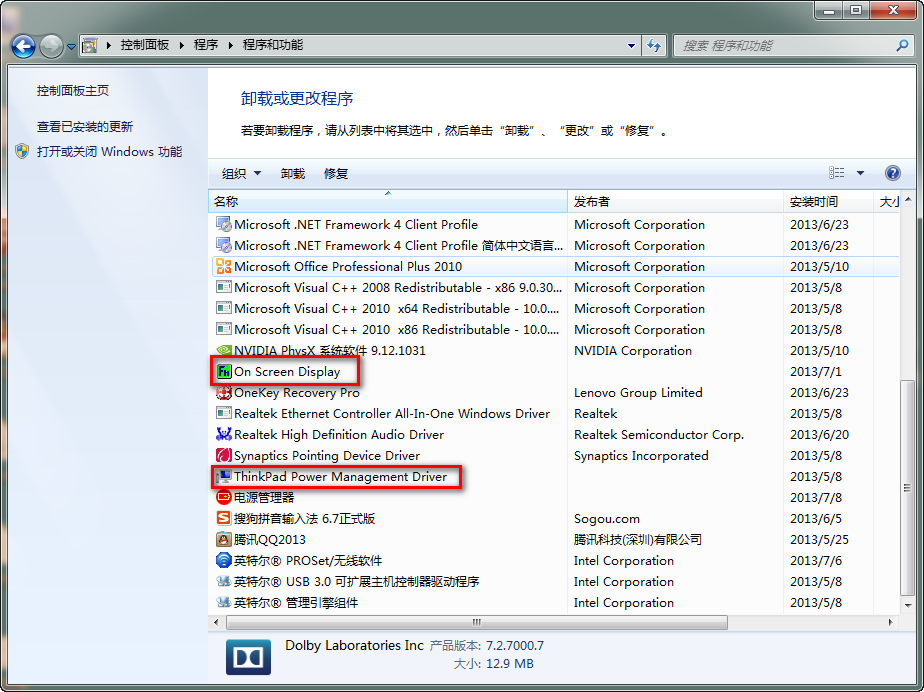Click the '腾讯科技(深圳)有限公司' publisher cell

point(638,539)
